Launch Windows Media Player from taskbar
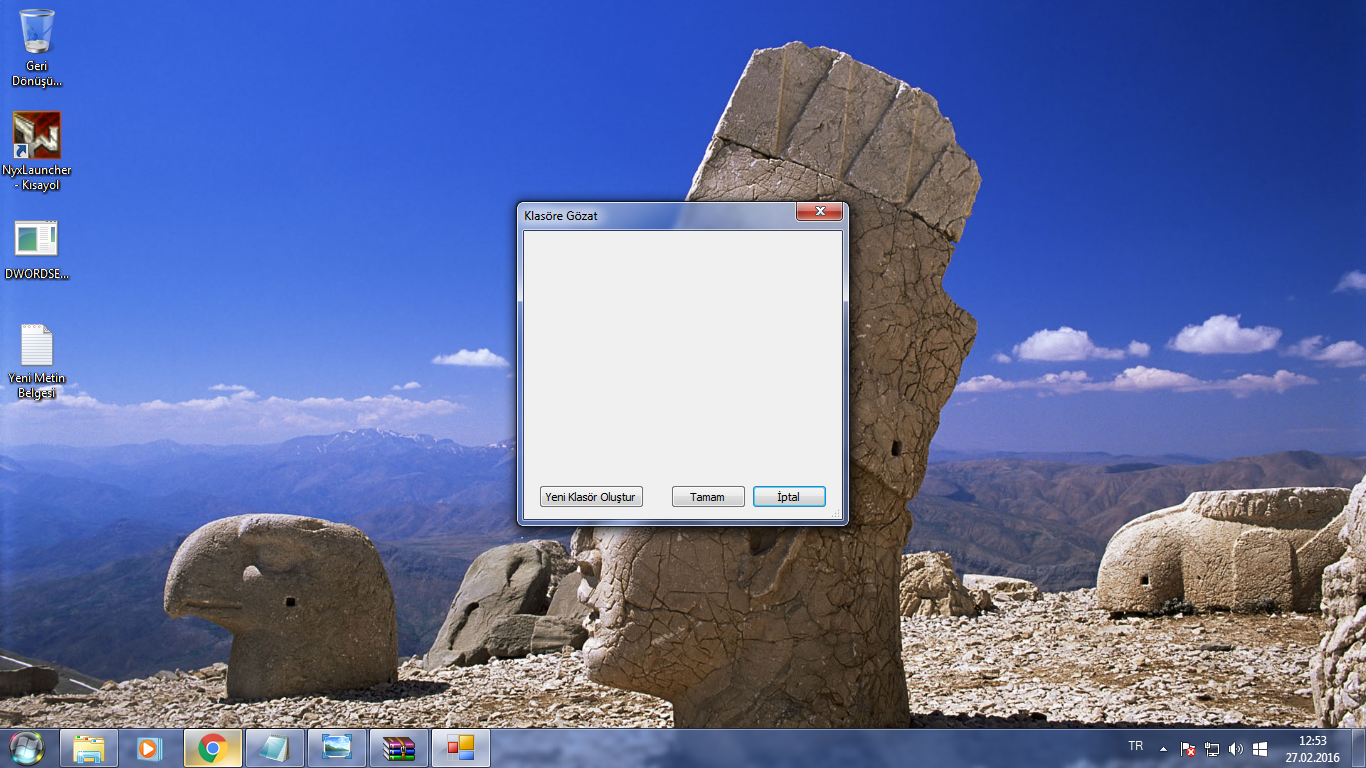1366x768 pixels. point(150,748)
